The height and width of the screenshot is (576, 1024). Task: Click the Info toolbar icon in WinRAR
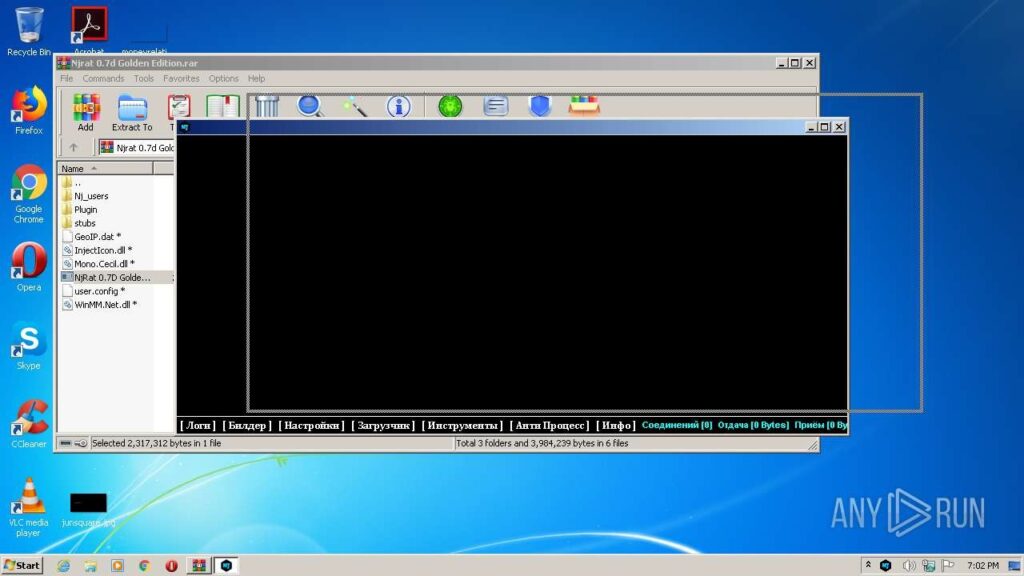(398, 106)
